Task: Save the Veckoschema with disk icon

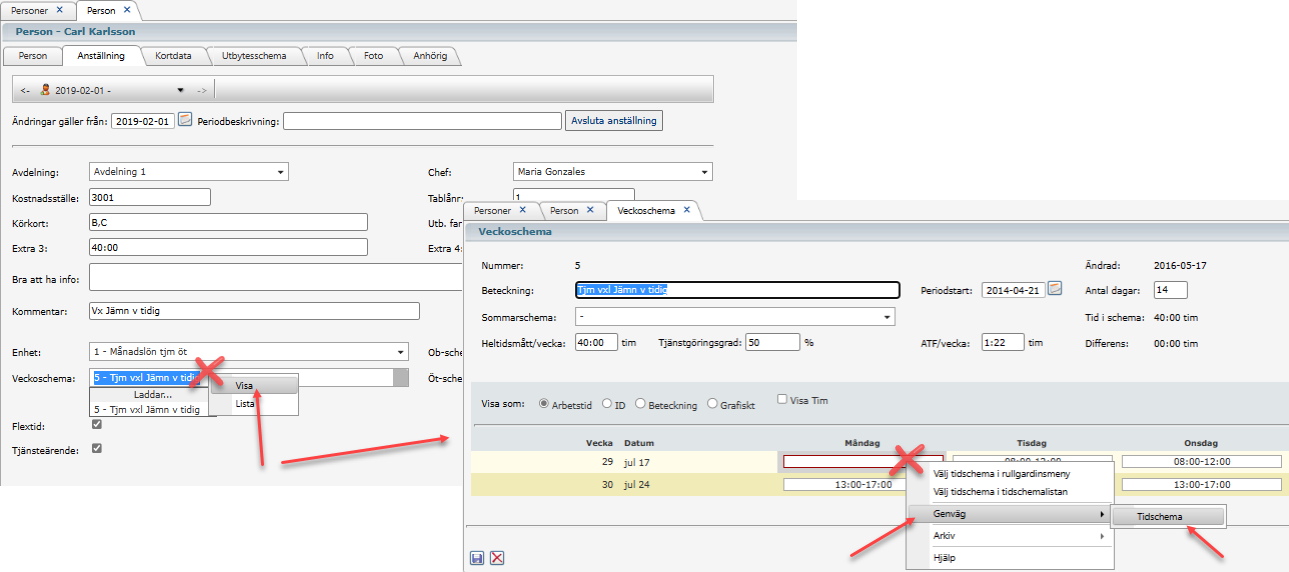Action: pos(478,557)
